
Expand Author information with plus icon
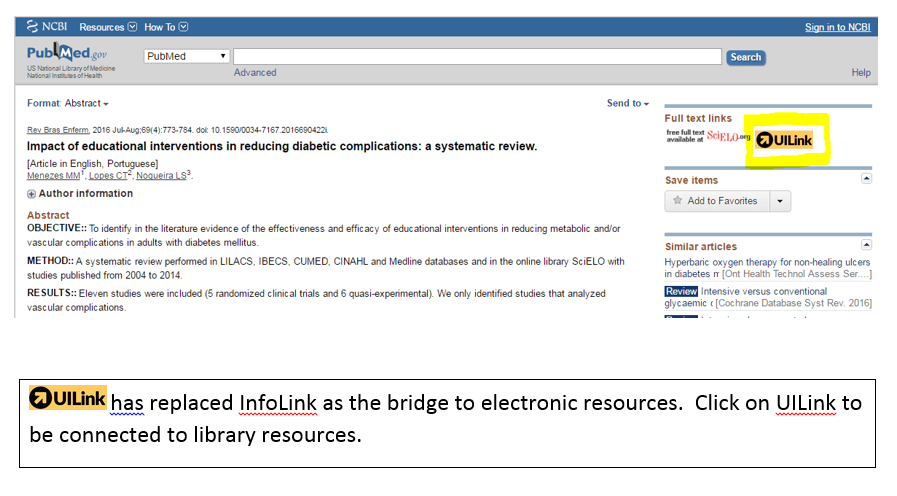(32, 194)
